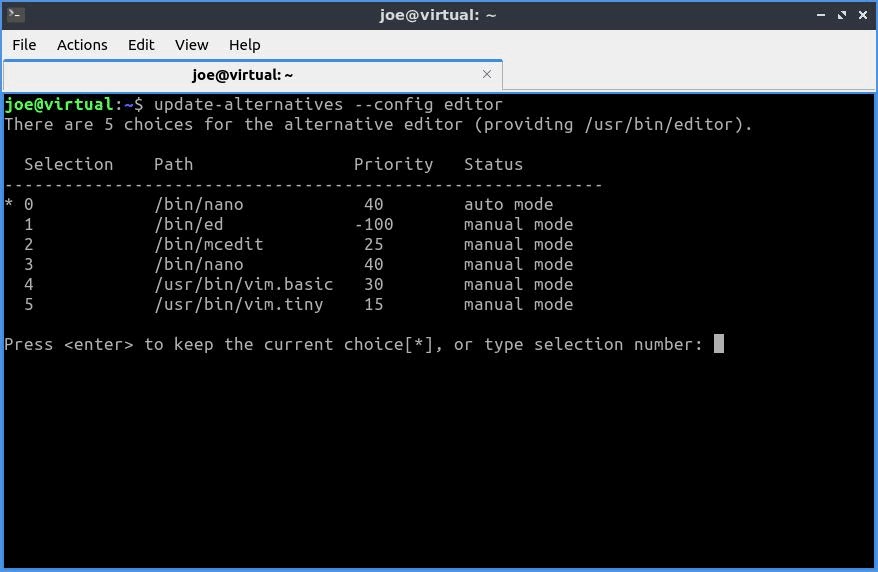This screenshot has width=878, height=572.
Task: Click the 'Press <enter> to keep' prompt text
Action: click(x=353, y=344)
